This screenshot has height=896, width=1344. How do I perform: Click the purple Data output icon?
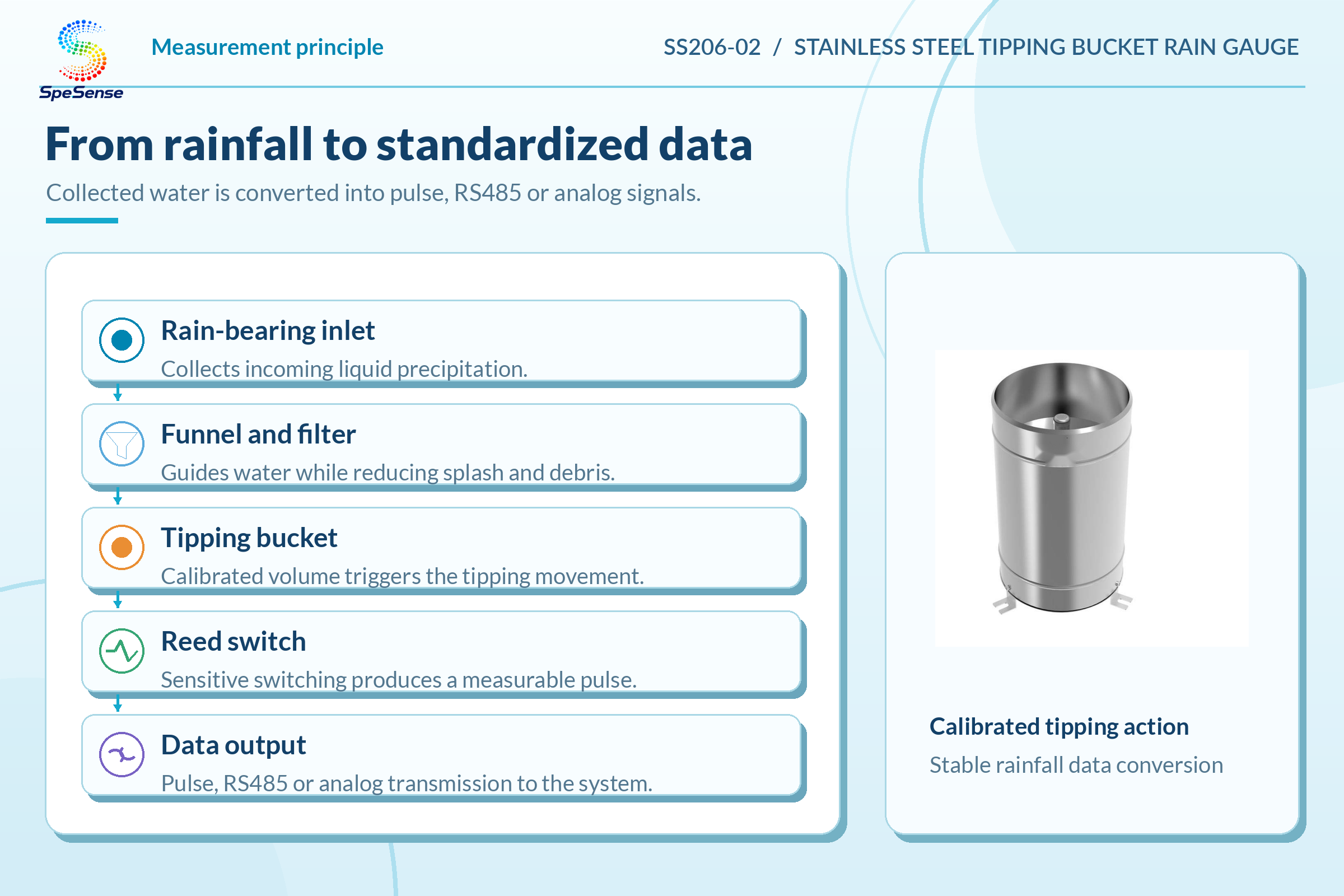click(x=122, y=754)
